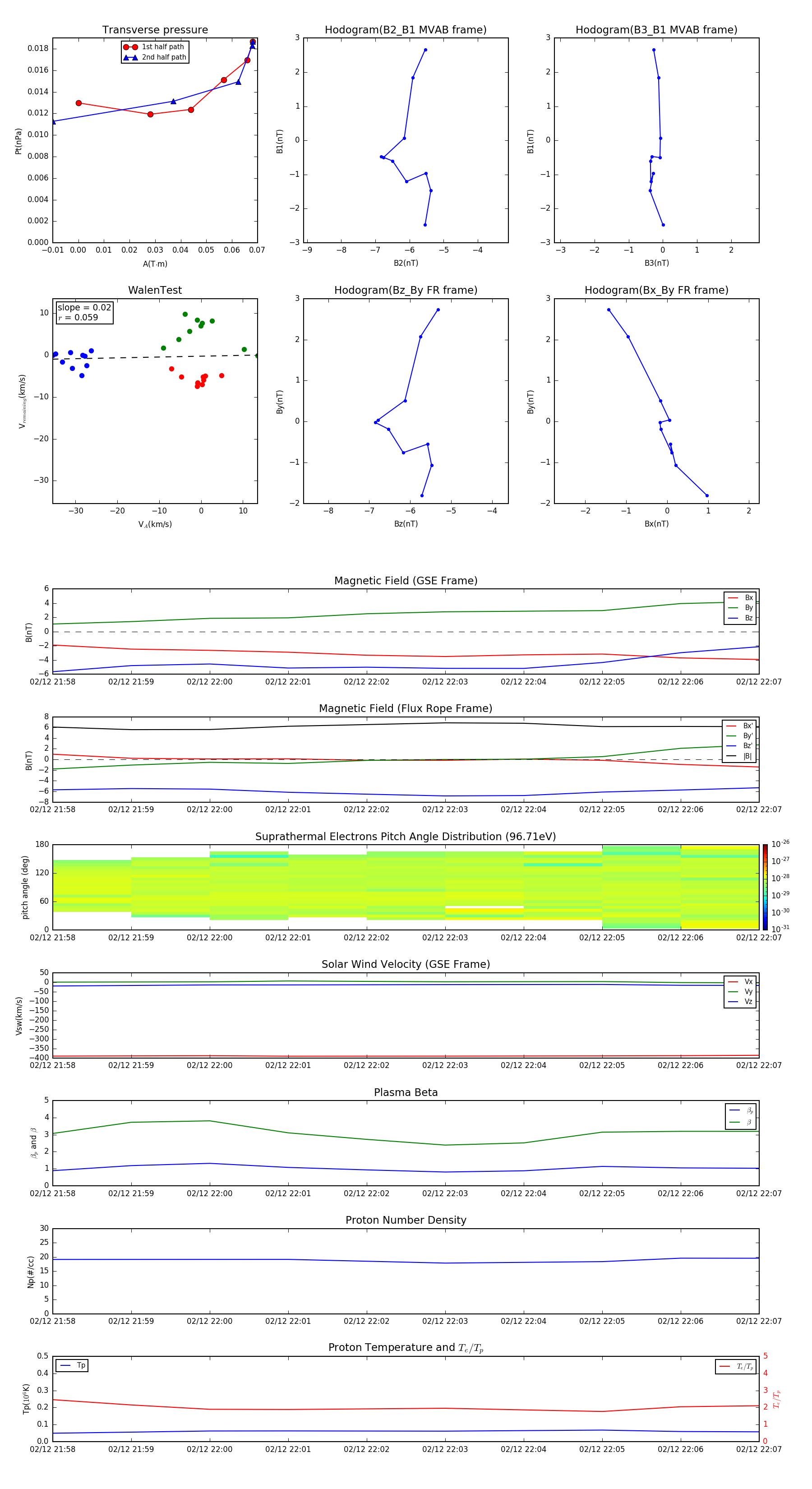The image size is (812, 1489).
Task: Click the 'Proton Temperature and Te/Tp' title
Action: click(406, 1348)
